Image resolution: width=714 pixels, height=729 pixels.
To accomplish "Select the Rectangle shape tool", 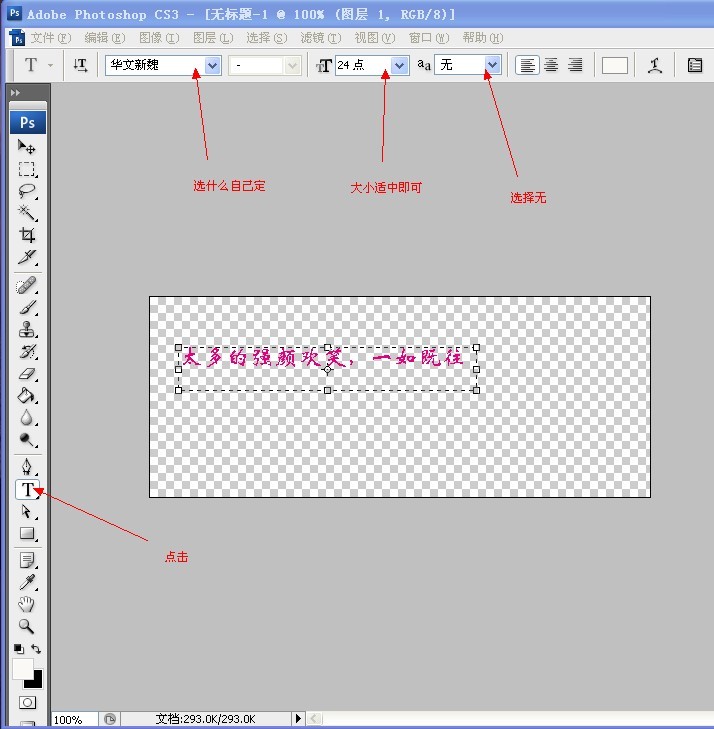I will tap(26, 533).
